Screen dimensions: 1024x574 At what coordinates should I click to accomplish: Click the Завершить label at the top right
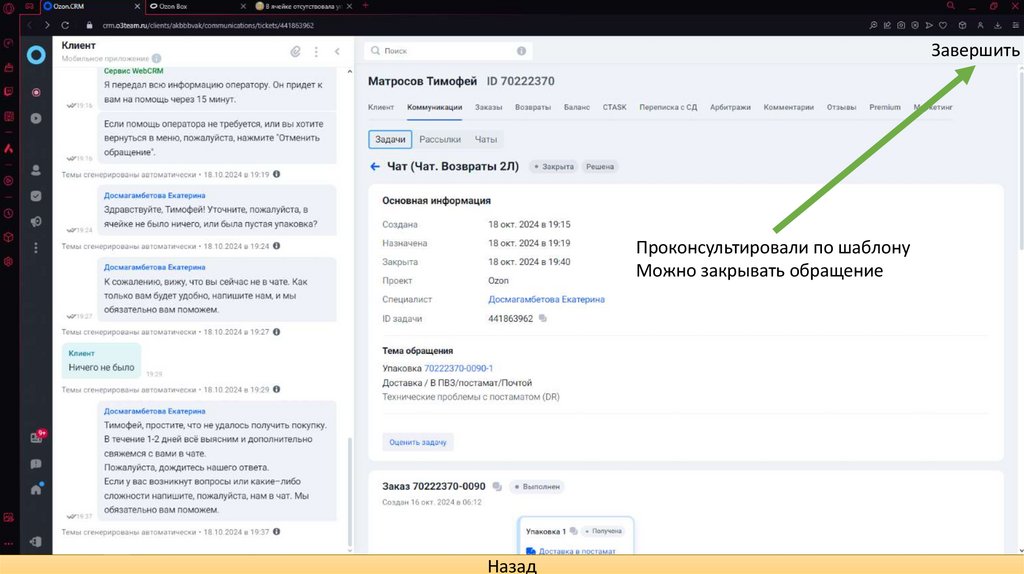(975, 50)
